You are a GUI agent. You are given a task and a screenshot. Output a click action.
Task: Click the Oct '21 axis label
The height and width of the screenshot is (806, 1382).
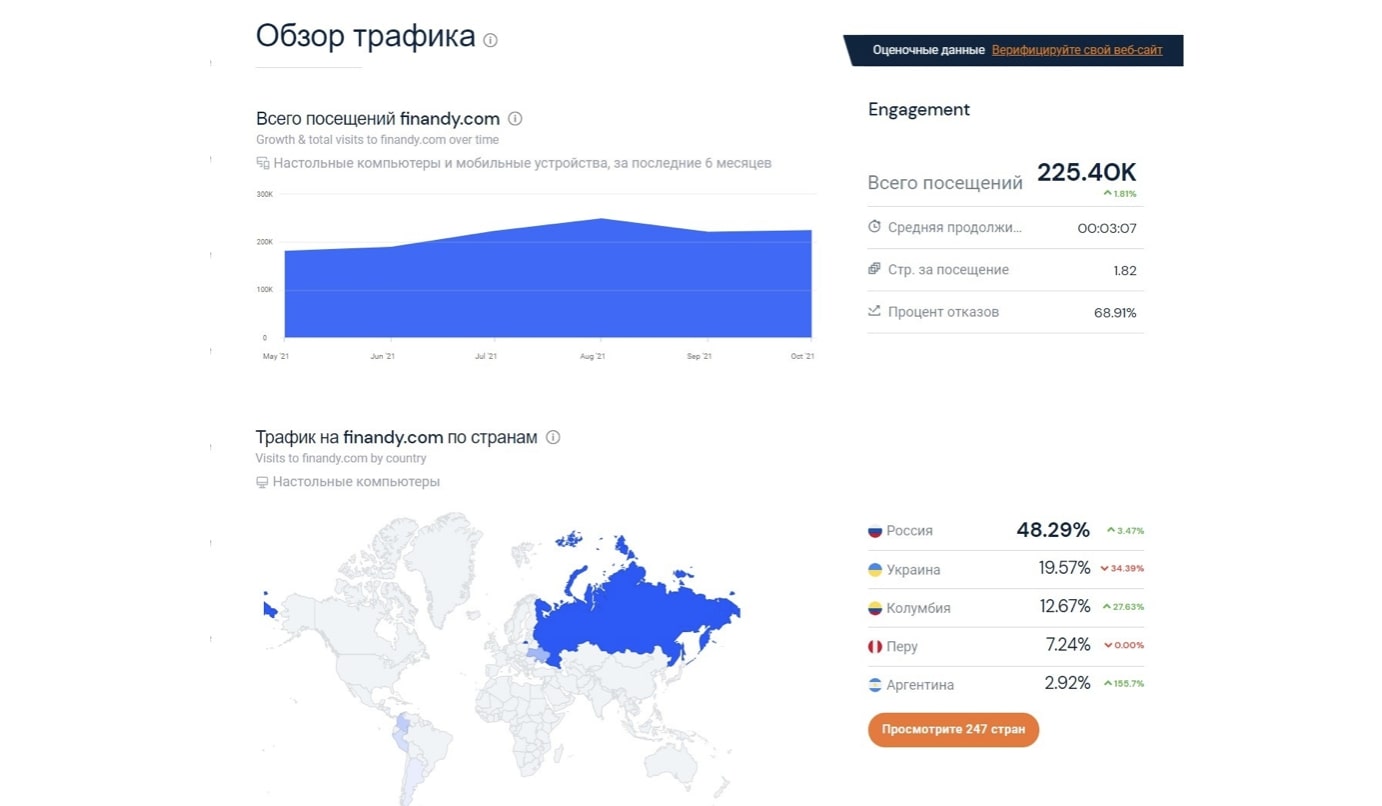coord(803,356)
